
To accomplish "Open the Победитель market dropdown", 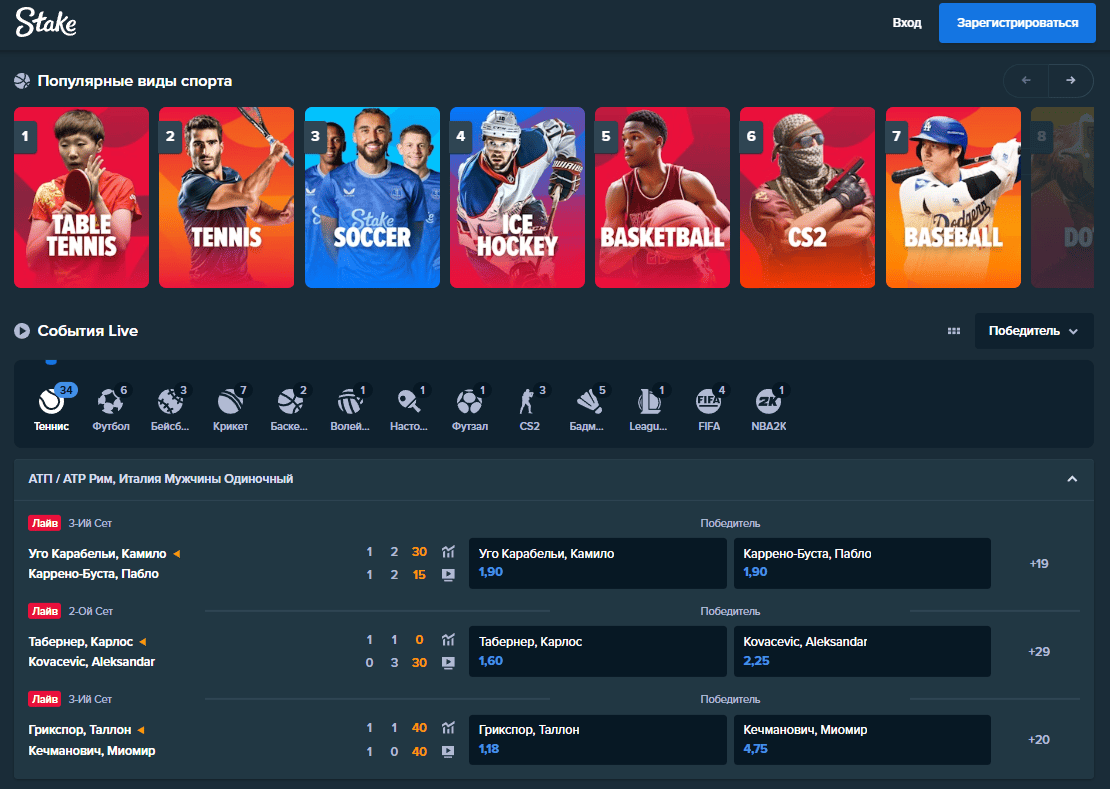I will click(1033, 331).
